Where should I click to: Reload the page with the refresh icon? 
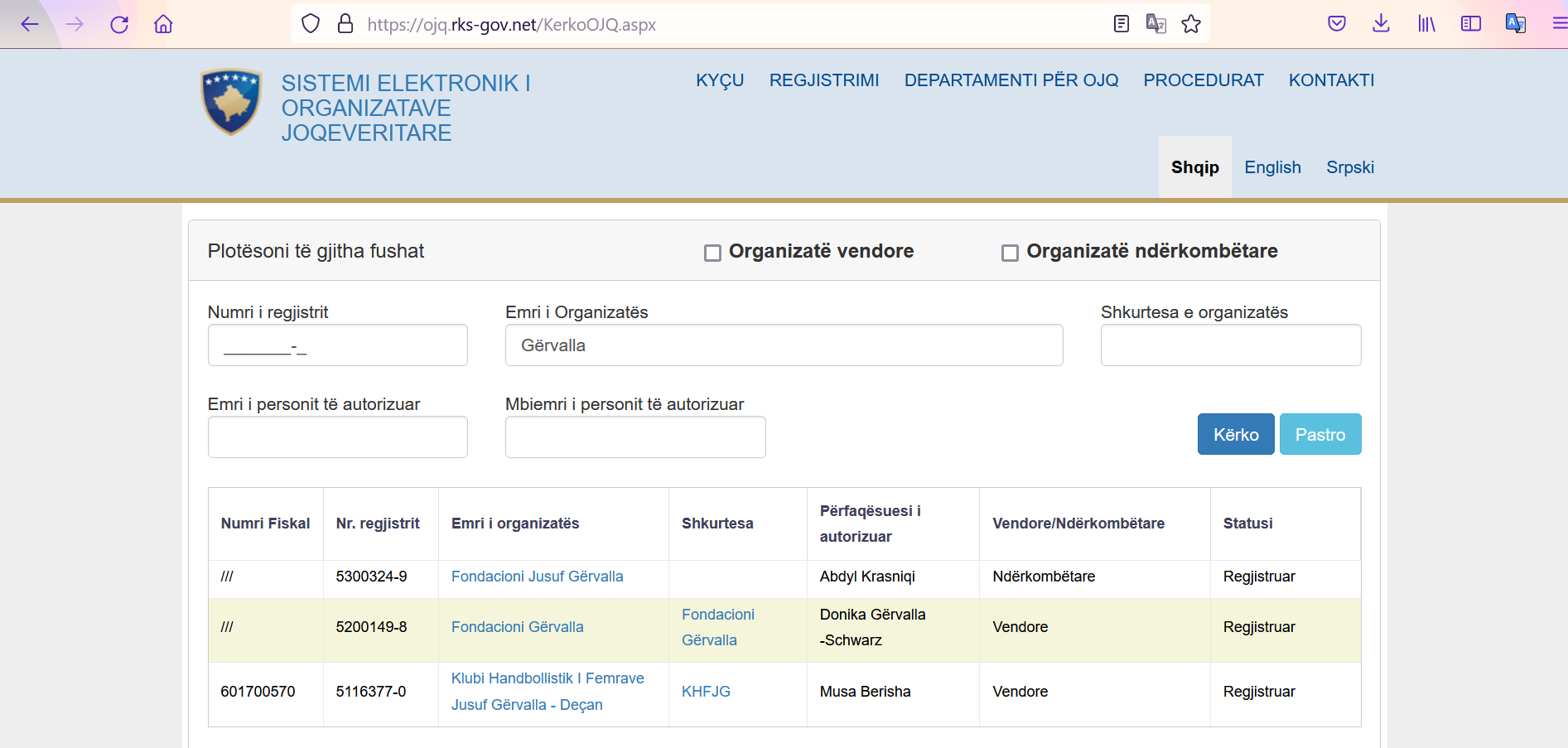(119, 24)
